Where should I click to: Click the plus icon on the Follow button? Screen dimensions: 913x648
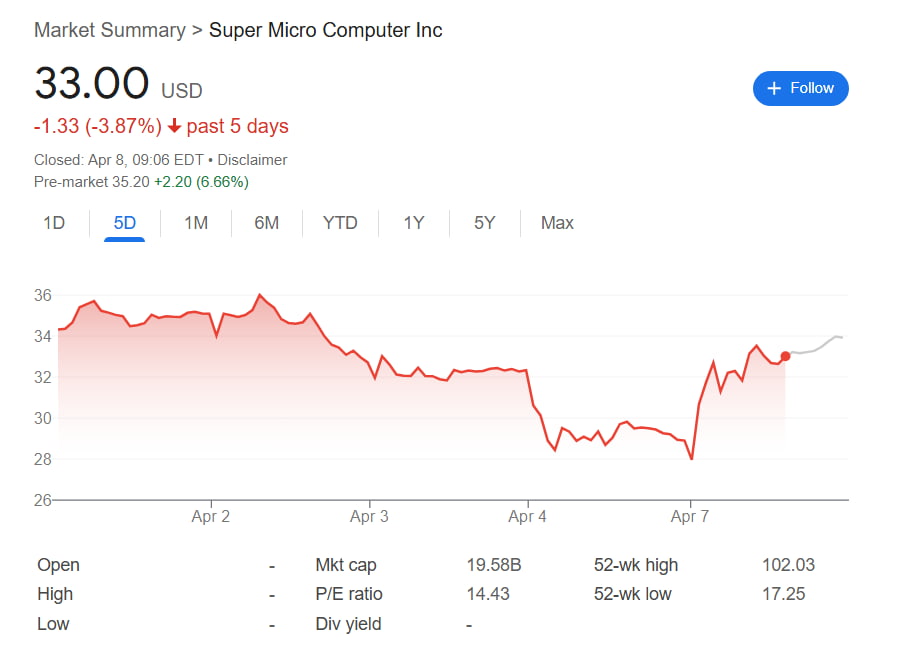775,88
